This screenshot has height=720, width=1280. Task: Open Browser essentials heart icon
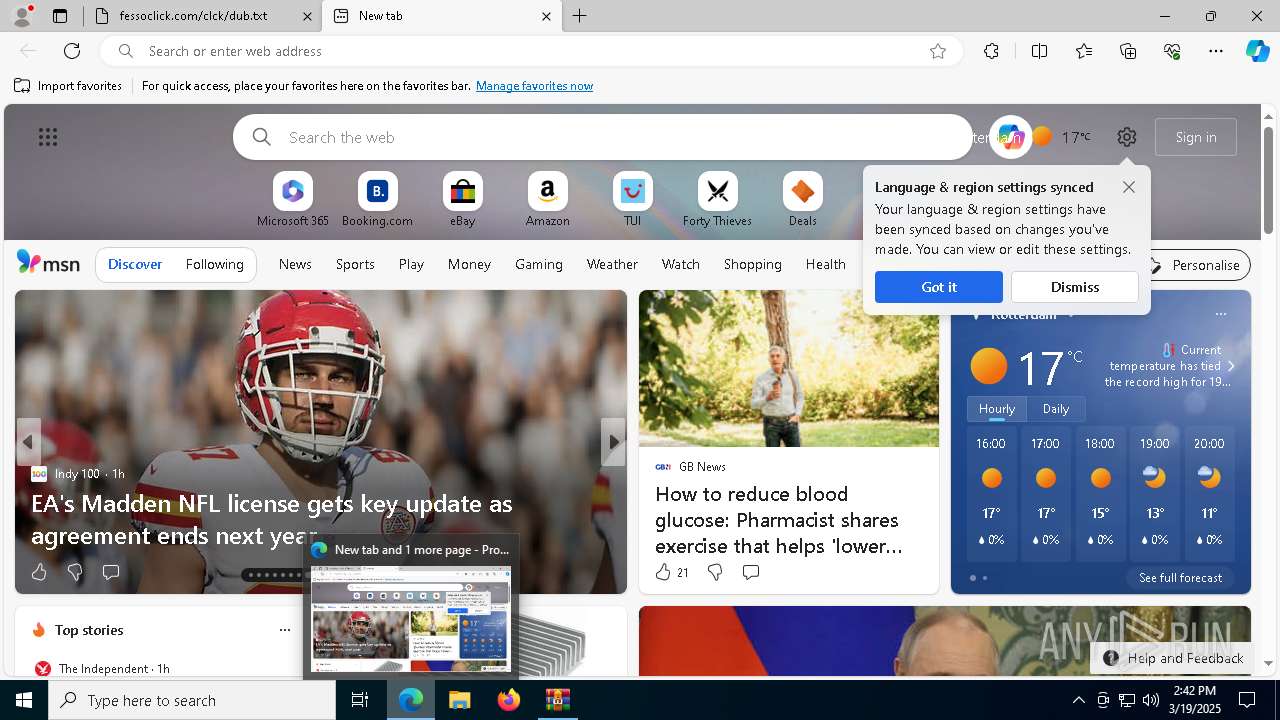1172,51
